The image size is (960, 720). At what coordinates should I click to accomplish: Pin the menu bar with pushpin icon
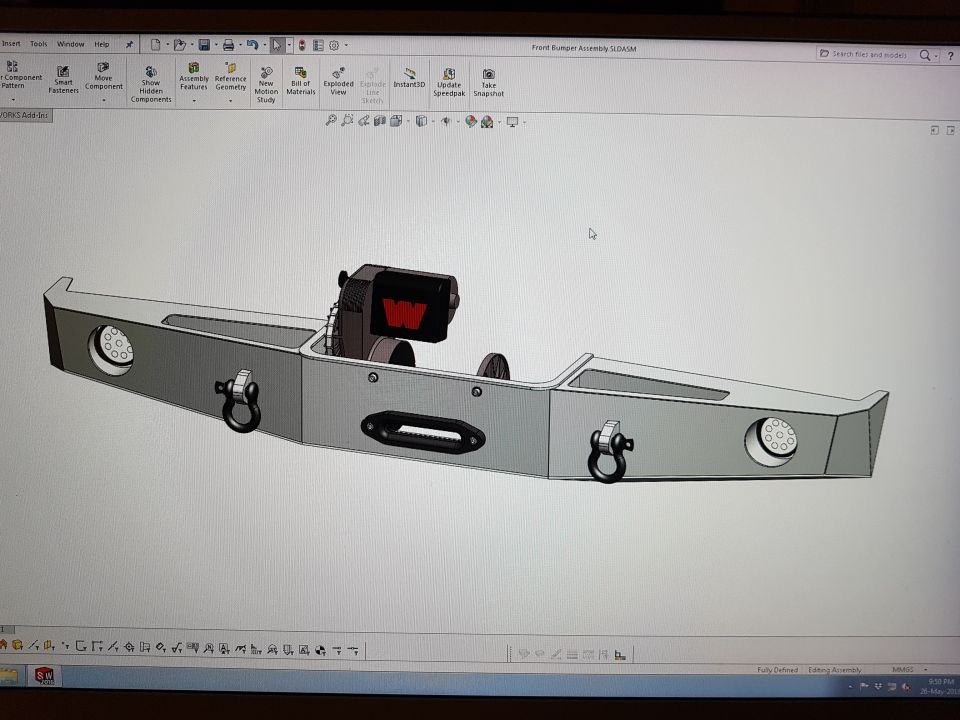point(129,44)
